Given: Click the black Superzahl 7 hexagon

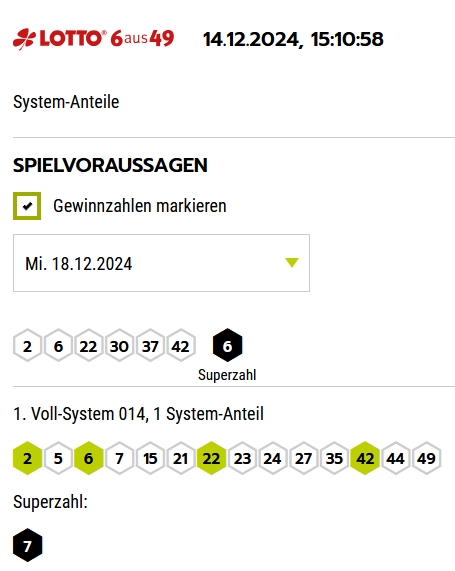Looking at the screenshot, I should pyautogui.click(x=28, y=545).
